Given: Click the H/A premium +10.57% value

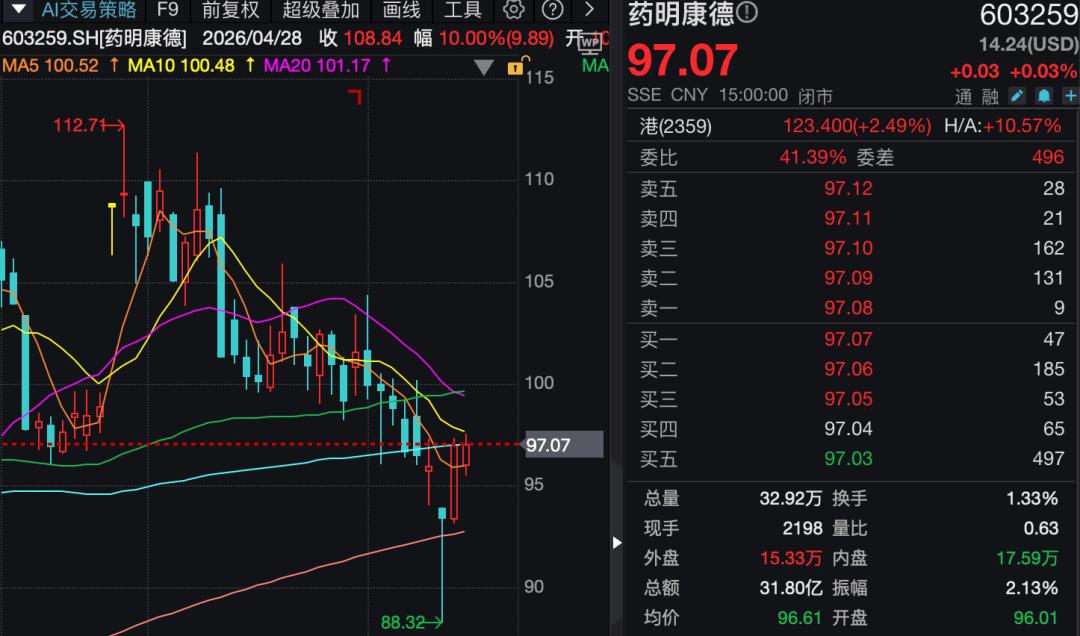Looking at the screenshot, I should (x=1021, y=126).
